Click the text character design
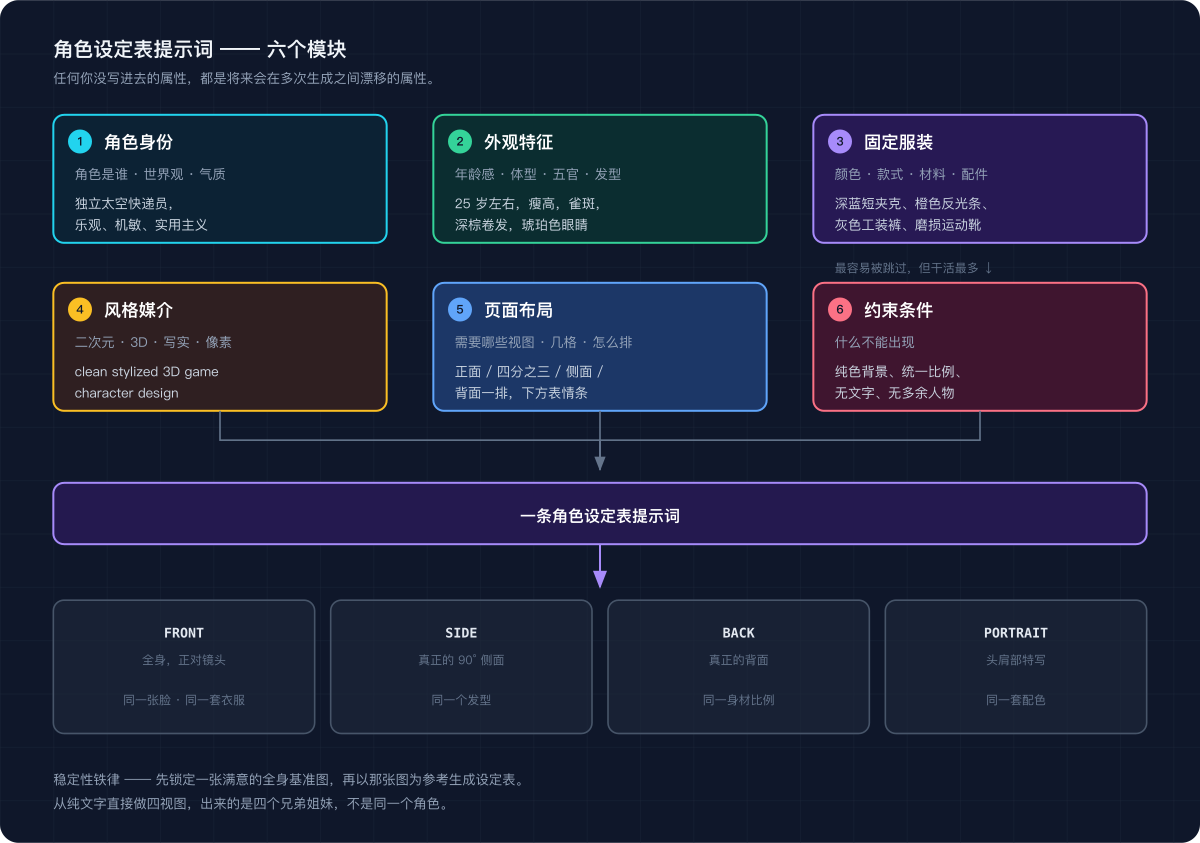The image size is (1200, 843). click(x=126, y=393)
